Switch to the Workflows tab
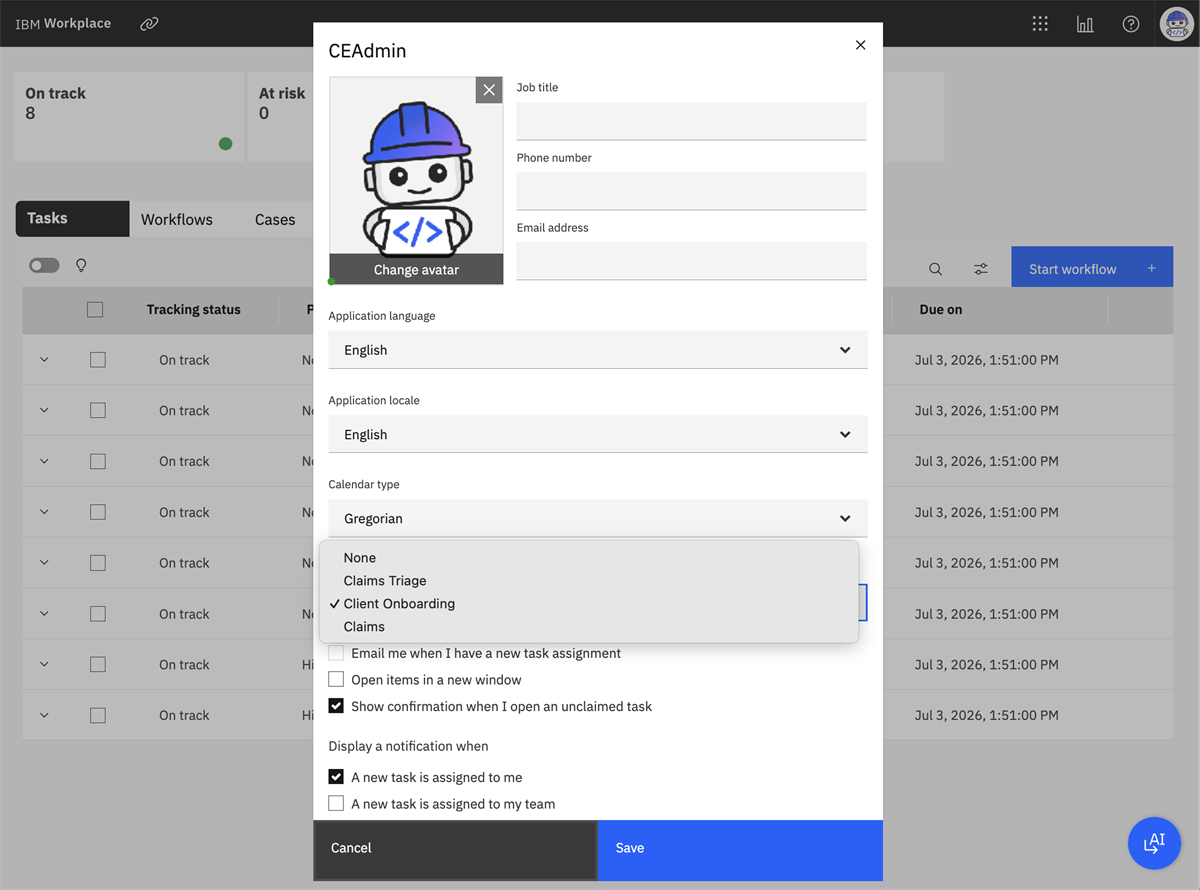Screen dimensions: 1200x890 177,219
